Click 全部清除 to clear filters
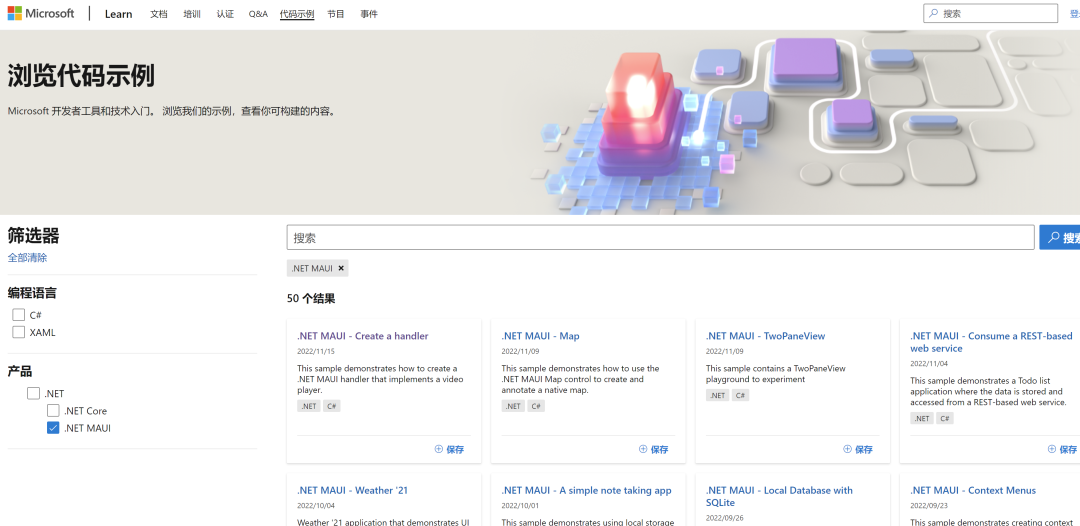This screenshot has width=1080, height=526. 27,258
